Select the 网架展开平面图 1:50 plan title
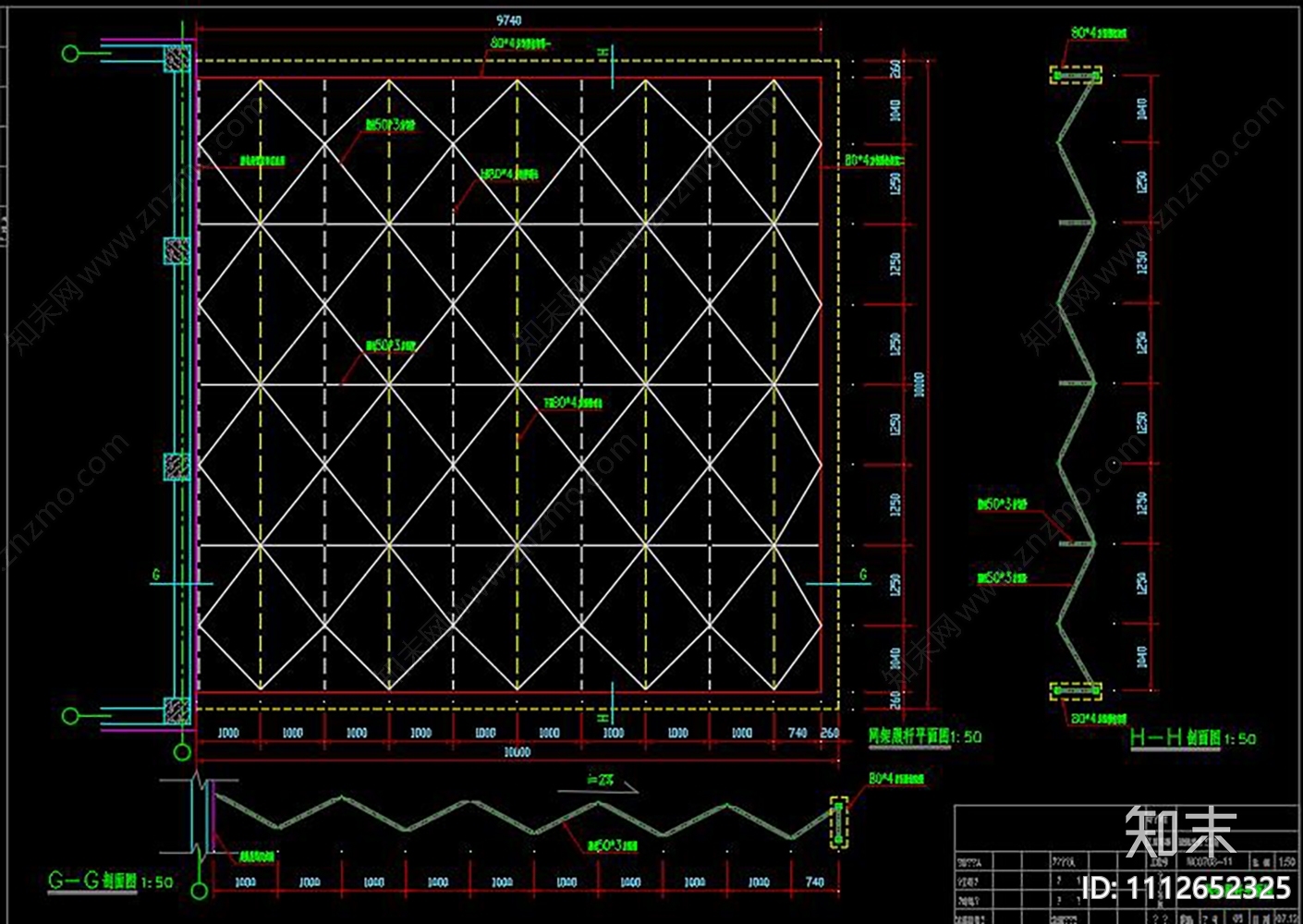Screen dimensions: 1303x924 pyautogui.click(x=924, y=736)
